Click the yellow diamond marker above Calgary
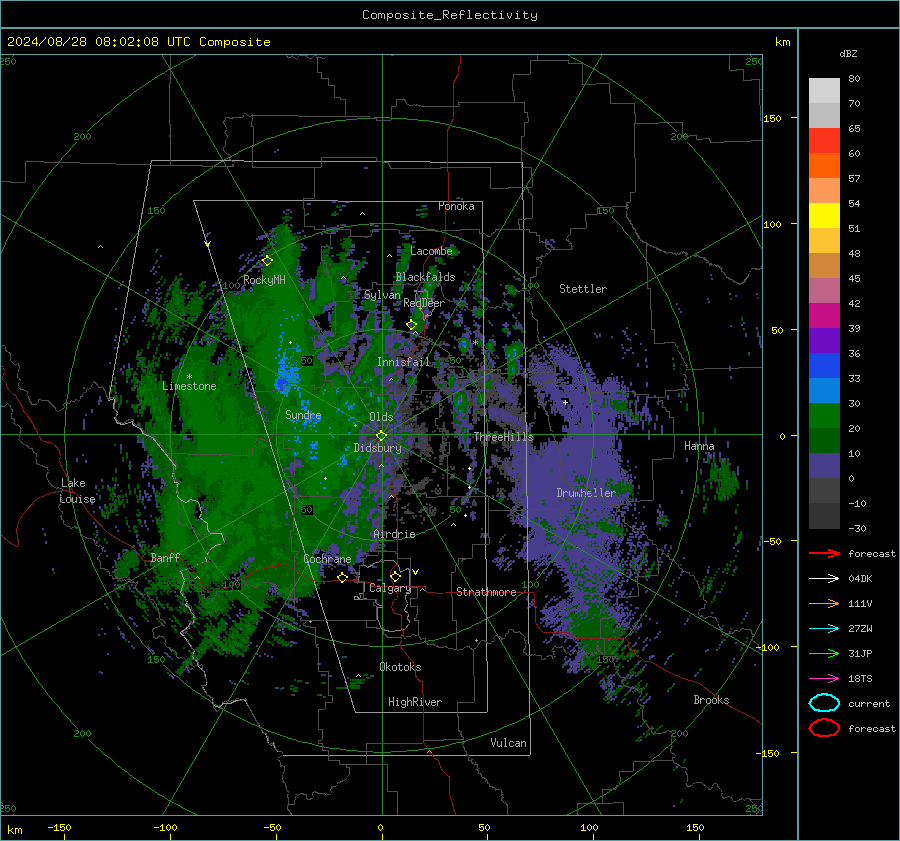 395,576
